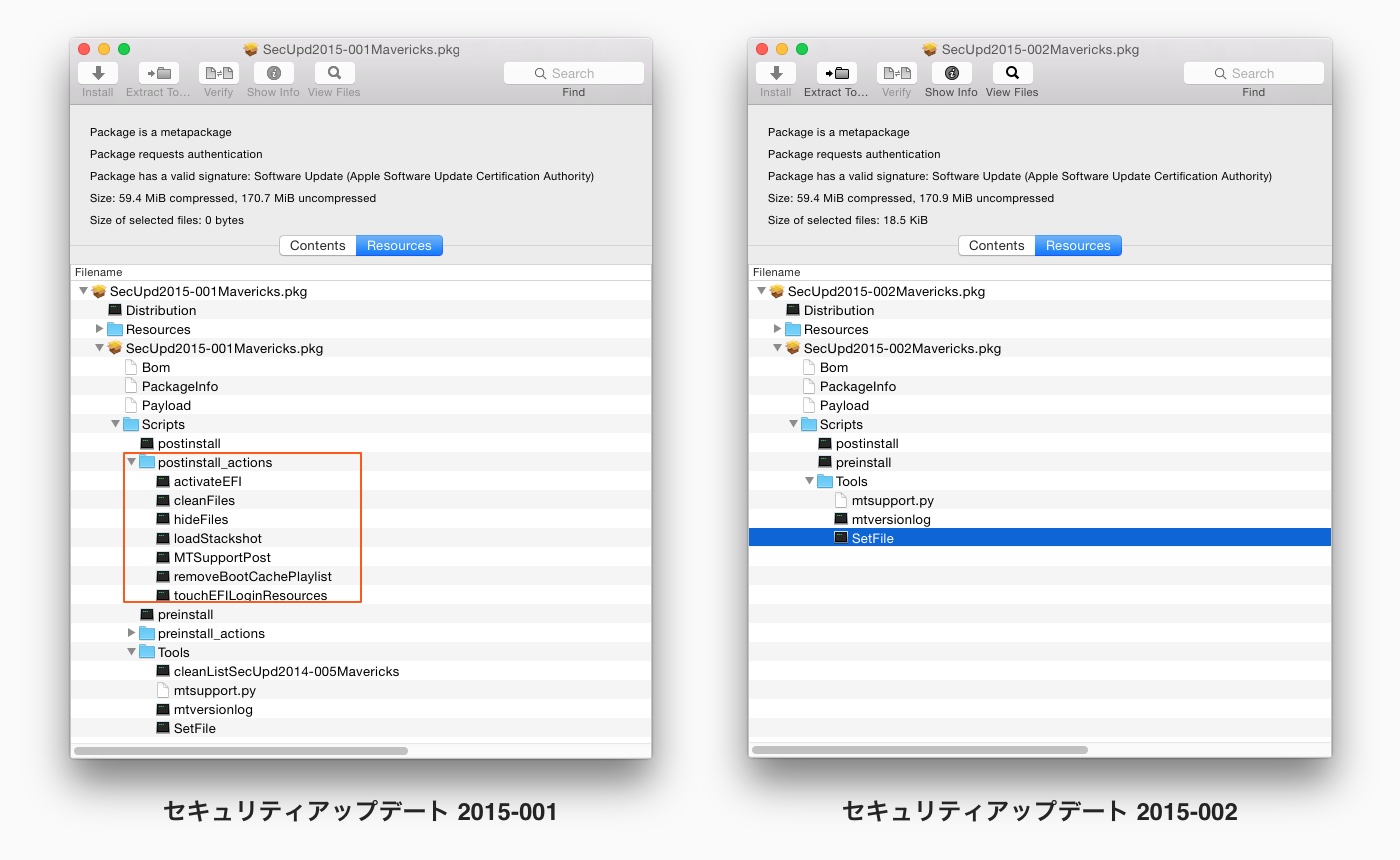Select Distribution row in 2015-001 window
The width and height of the screenshot is (1400, 860).
tap(361, 310)
